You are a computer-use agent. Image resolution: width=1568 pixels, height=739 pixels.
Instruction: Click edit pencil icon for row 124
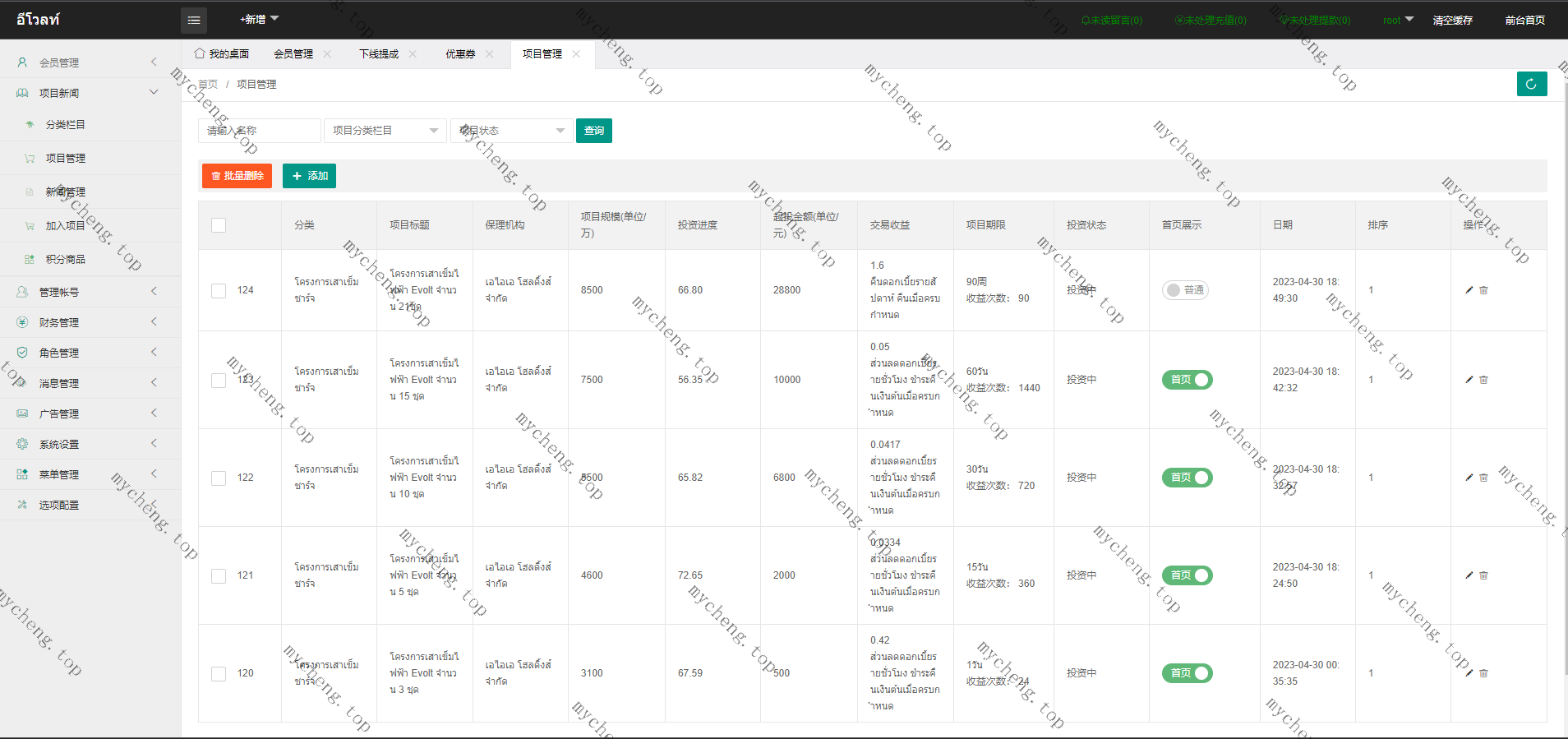coord(1469,290)
